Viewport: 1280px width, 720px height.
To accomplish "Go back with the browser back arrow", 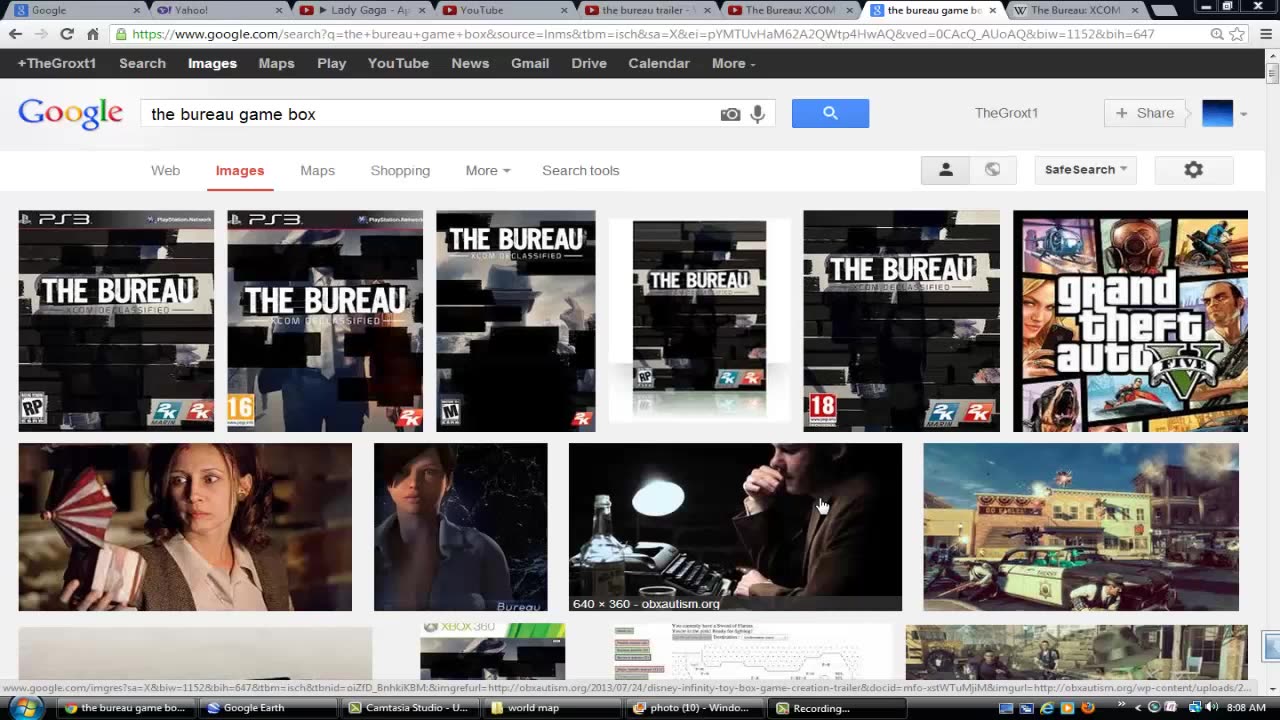I will (15, 34).
